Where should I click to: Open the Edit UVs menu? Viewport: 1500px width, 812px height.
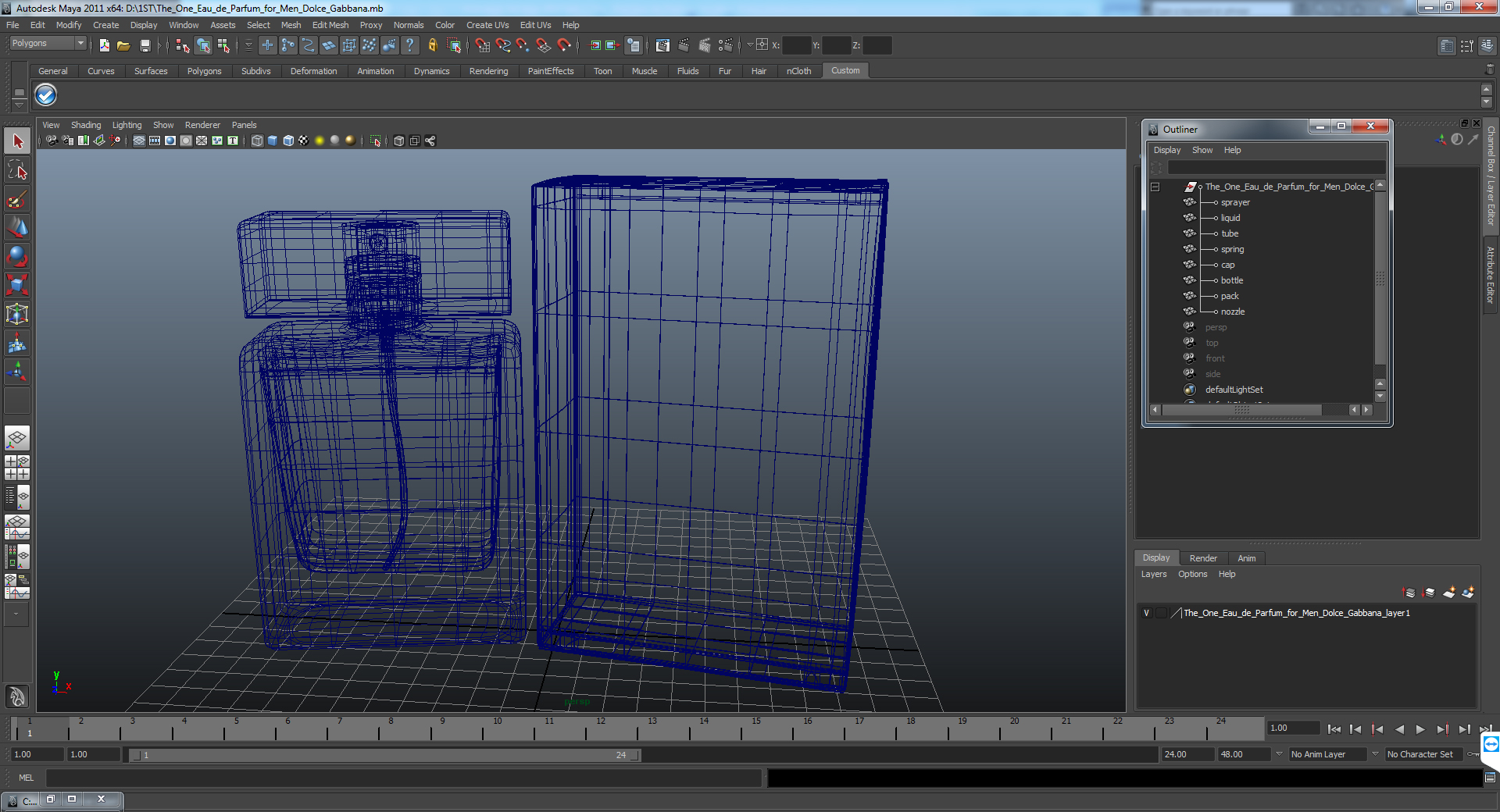coord(535,25)
